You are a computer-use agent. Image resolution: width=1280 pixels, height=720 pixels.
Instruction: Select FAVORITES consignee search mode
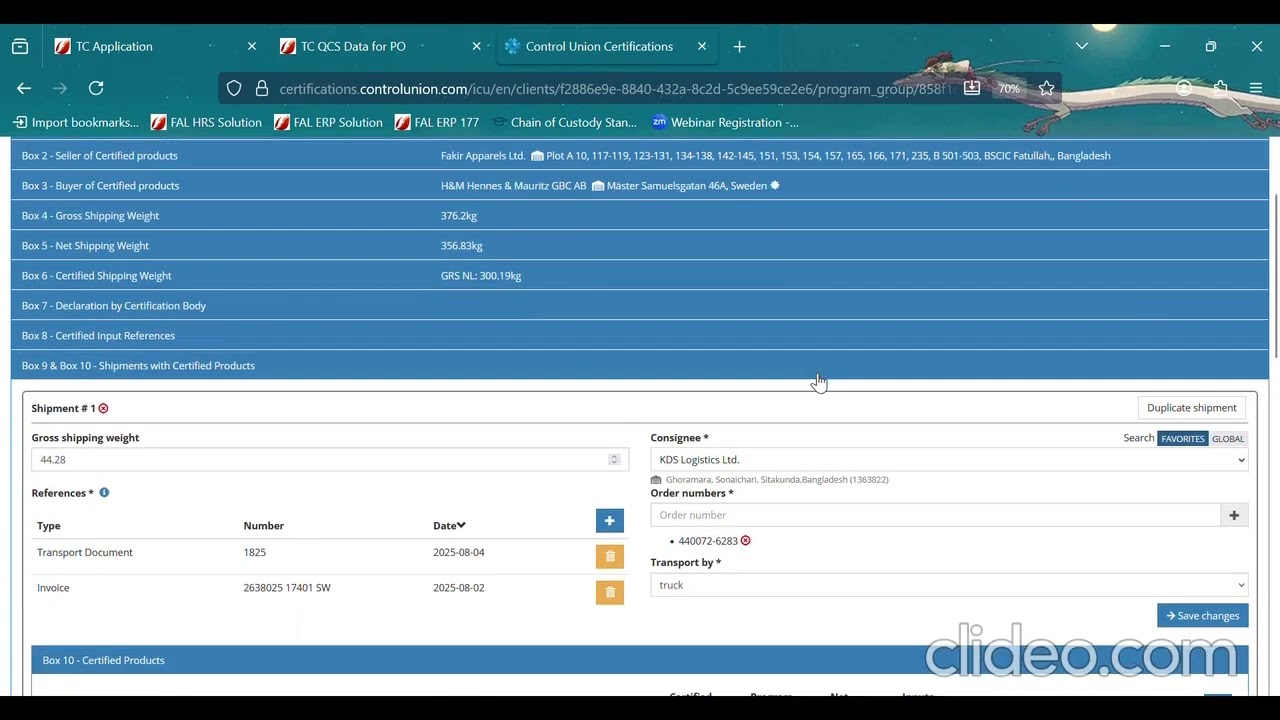click(1182, 438)
